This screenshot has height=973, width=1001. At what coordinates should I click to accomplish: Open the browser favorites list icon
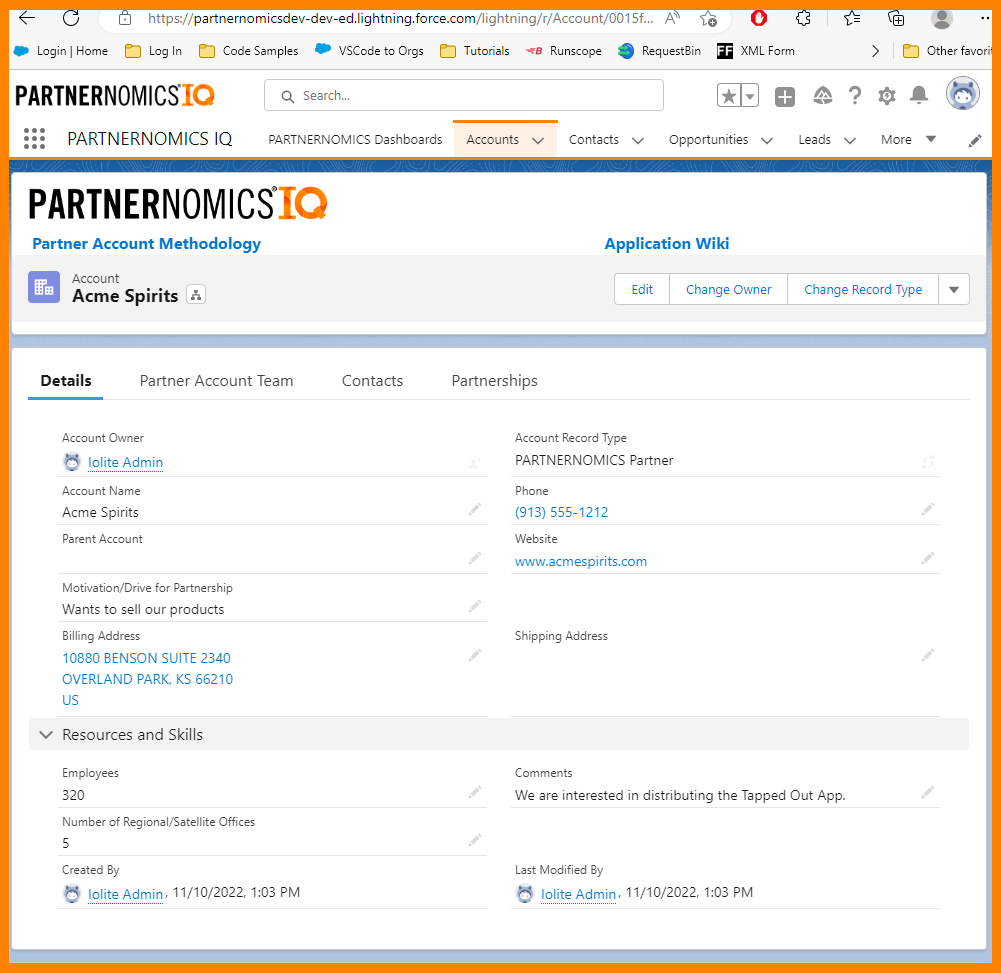click(x=852, y=18)
